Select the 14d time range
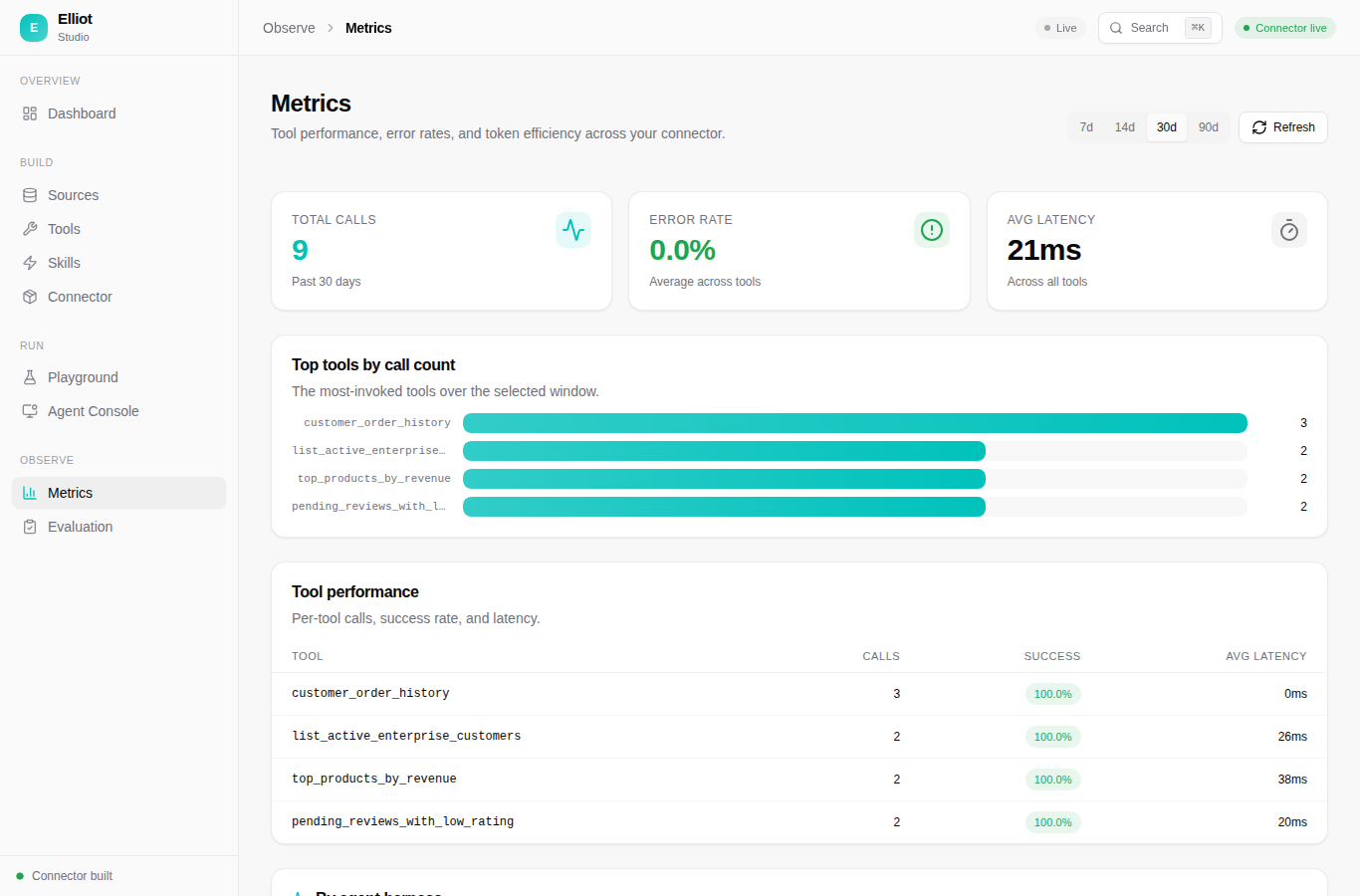Image resolution: width=1360 pixels, height=896 pixels. click(x=1125, y=127)
